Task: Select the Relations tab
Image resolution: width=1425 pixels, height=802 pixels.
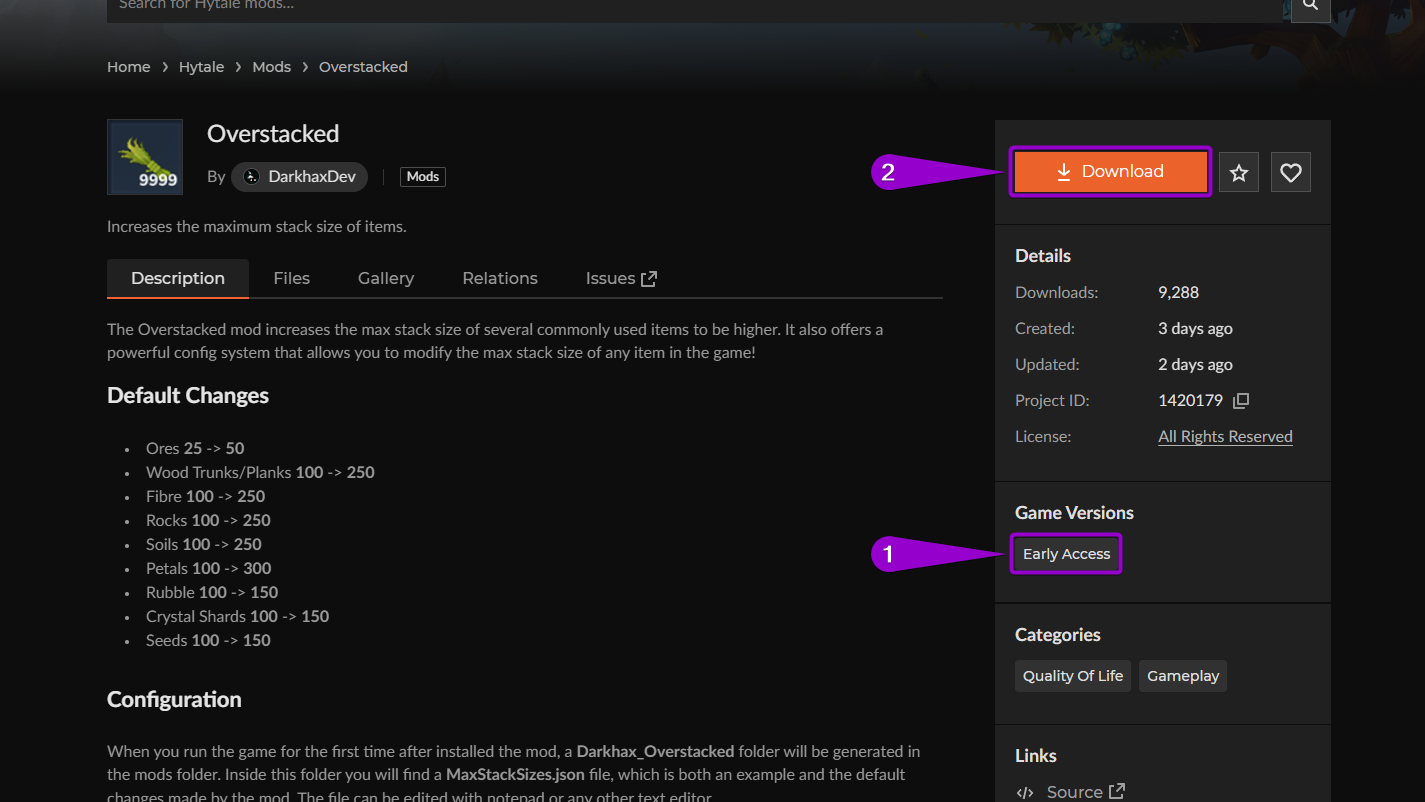Action: [499, 277]
